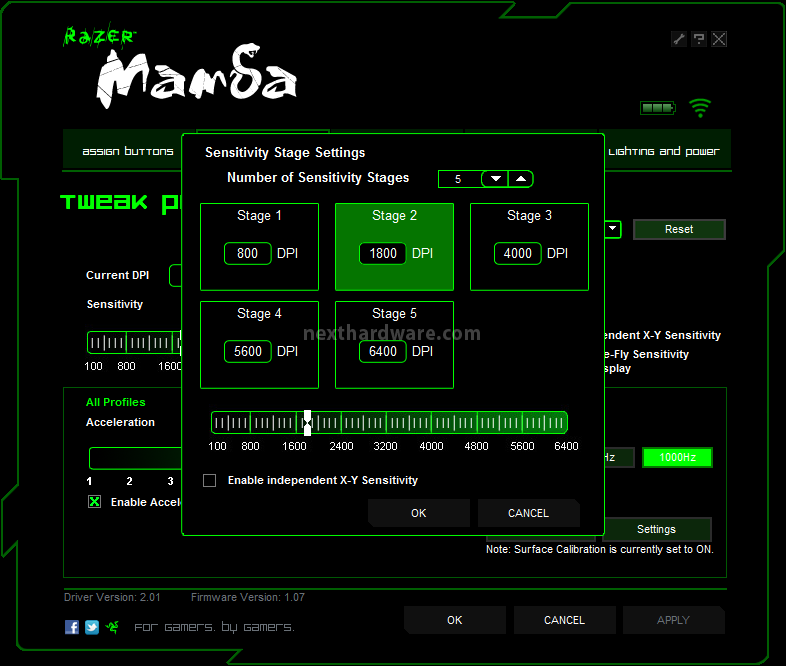This screenshot has width=786, height=666.
Task: Click the DPI slider handle in stage dialog
Action: 307,423
